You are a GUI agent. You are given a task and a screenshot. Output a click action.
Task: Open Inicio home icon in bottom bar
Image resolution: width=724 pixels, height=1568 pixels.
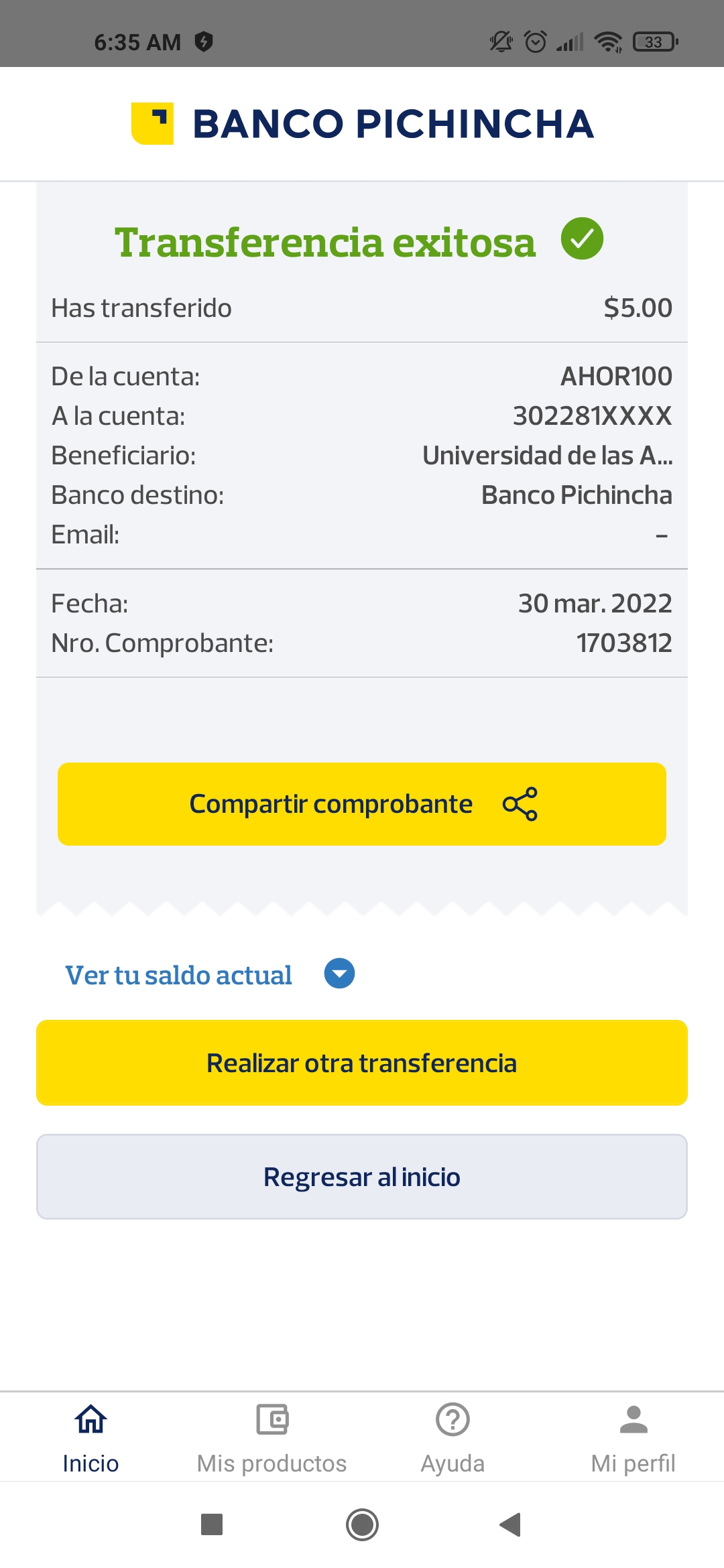tap(90, 1419)
